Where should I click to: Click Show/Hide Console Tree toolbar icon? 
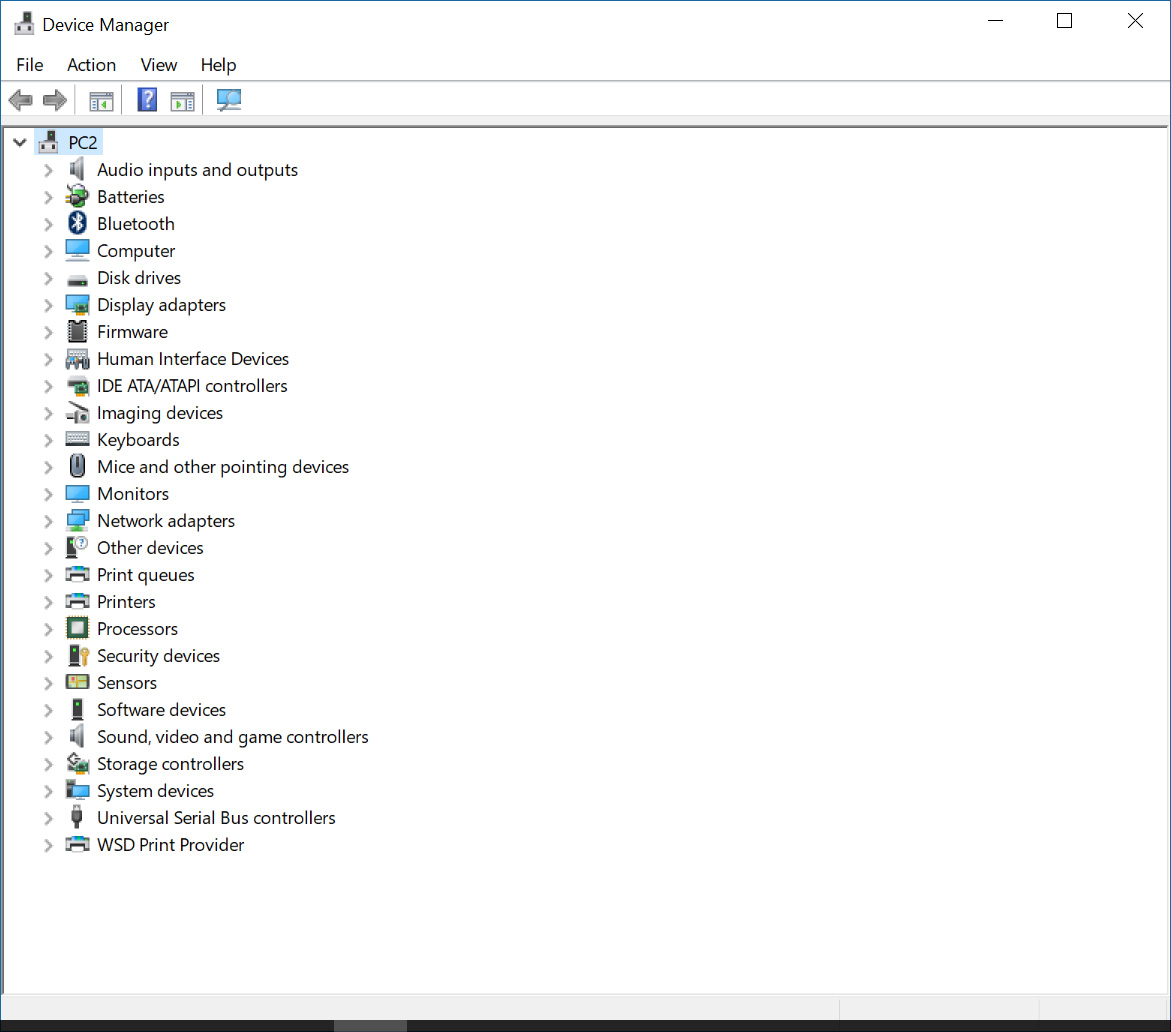coord(101,100)
